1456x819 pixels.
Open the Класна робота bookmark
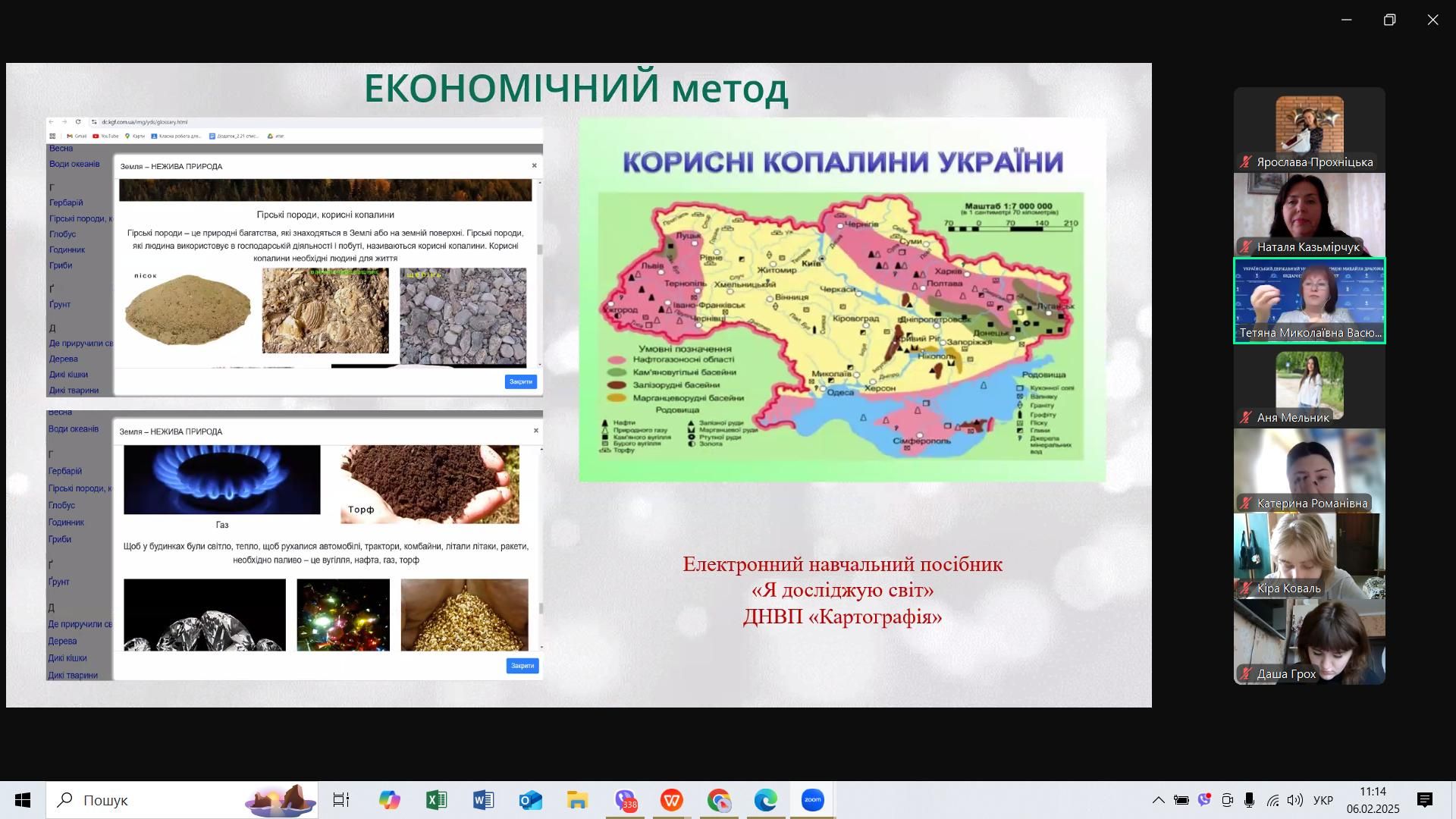tap(177, 136)
